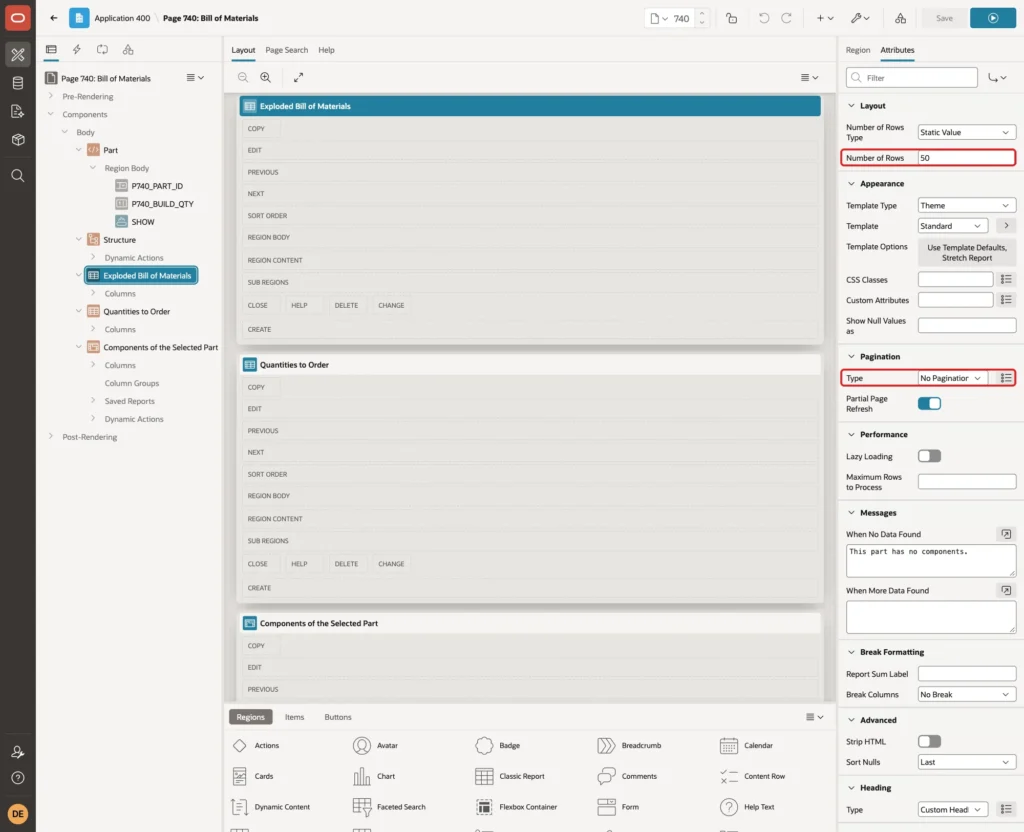Open the Utilities wrench menu
The width and height of the screenshot is (1024, 832).
(860, 18)
